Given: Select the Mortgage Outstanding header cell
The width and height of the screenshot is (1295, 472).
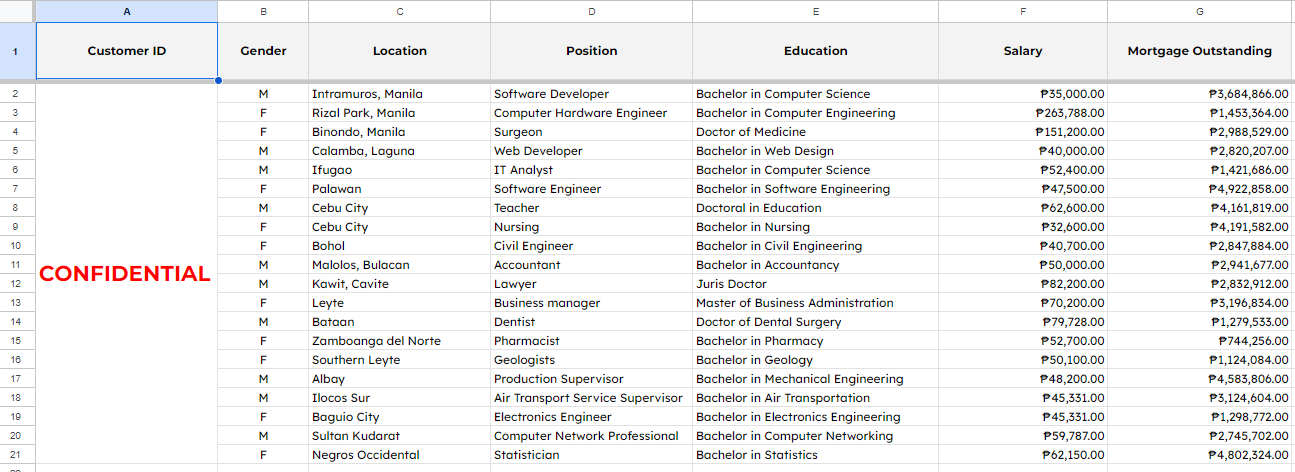Looking at the screenshot, I should tap(1200, 51).
